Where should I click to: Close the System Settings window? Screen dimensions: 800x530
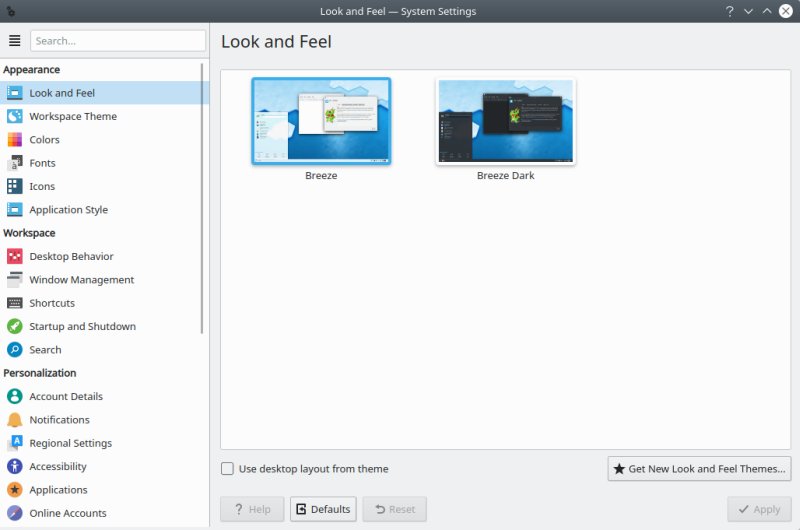coord(786,11)
